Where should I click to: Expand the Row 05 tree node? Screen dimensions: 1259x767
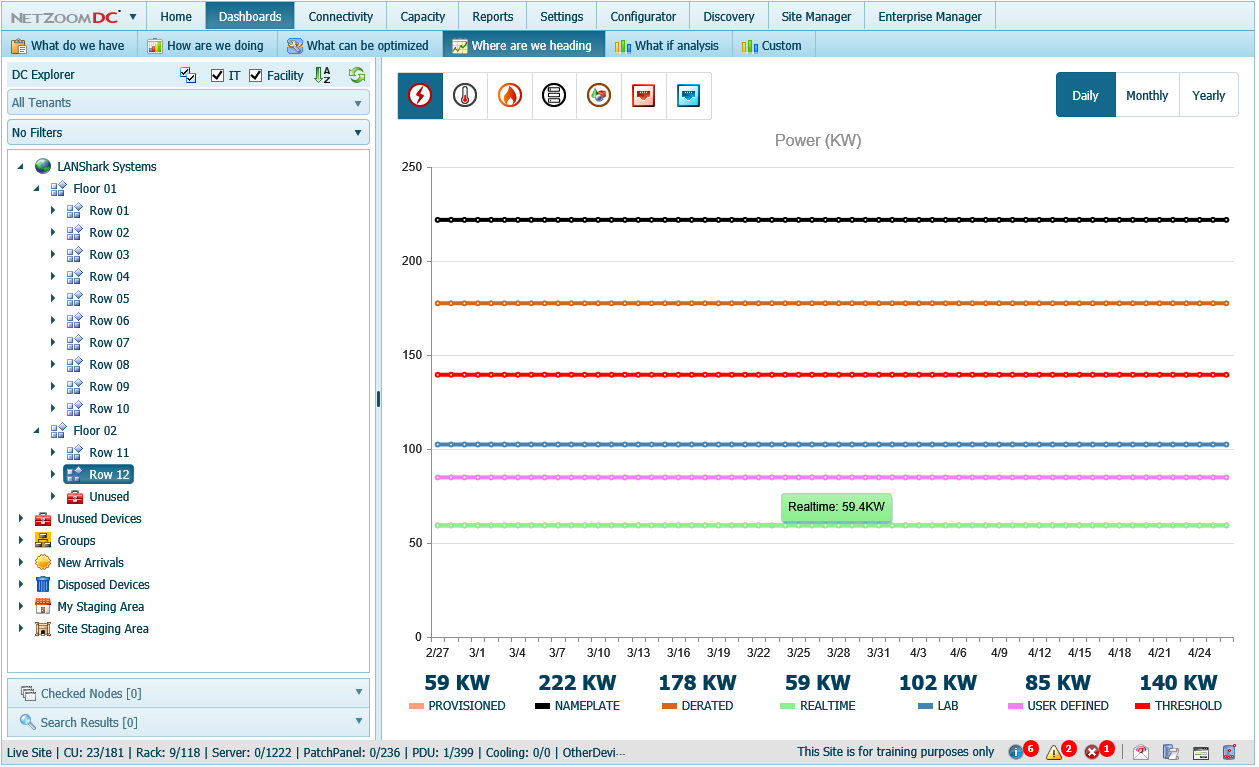point(53,299)
